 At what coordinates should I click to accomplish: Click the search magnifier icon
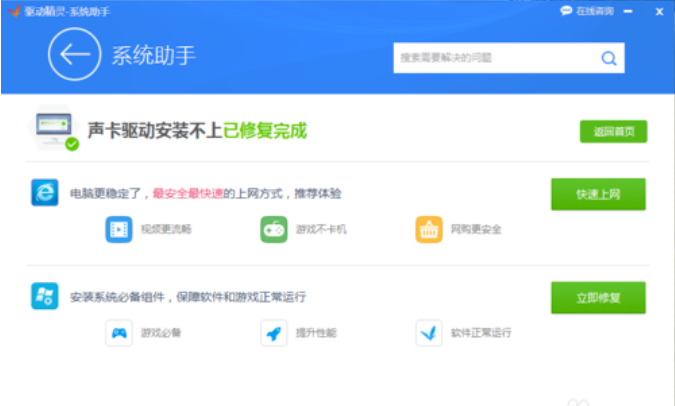608,58
